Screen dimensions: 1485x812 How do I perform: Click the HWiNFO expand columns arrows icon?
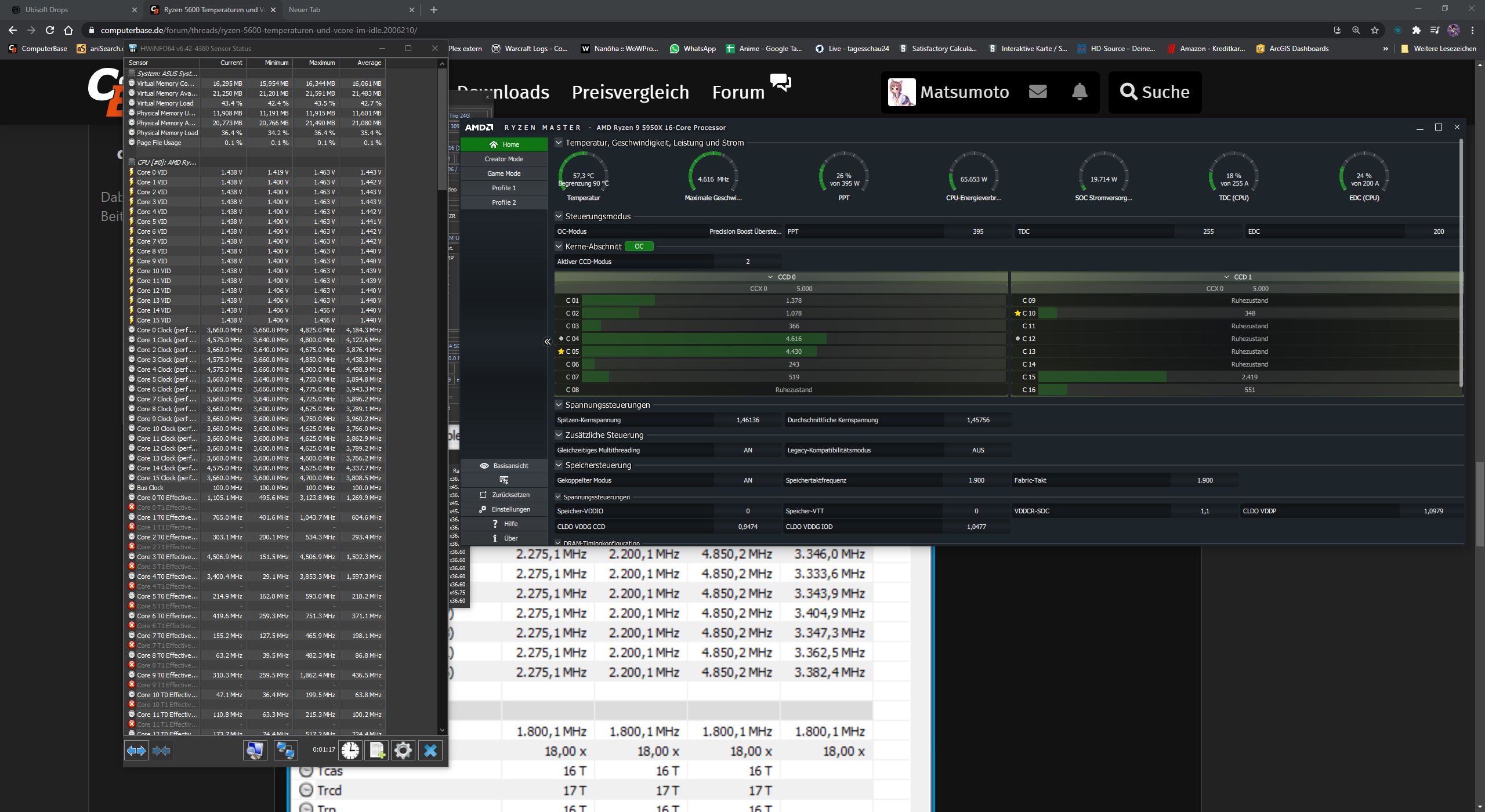[x=136, y=751]
